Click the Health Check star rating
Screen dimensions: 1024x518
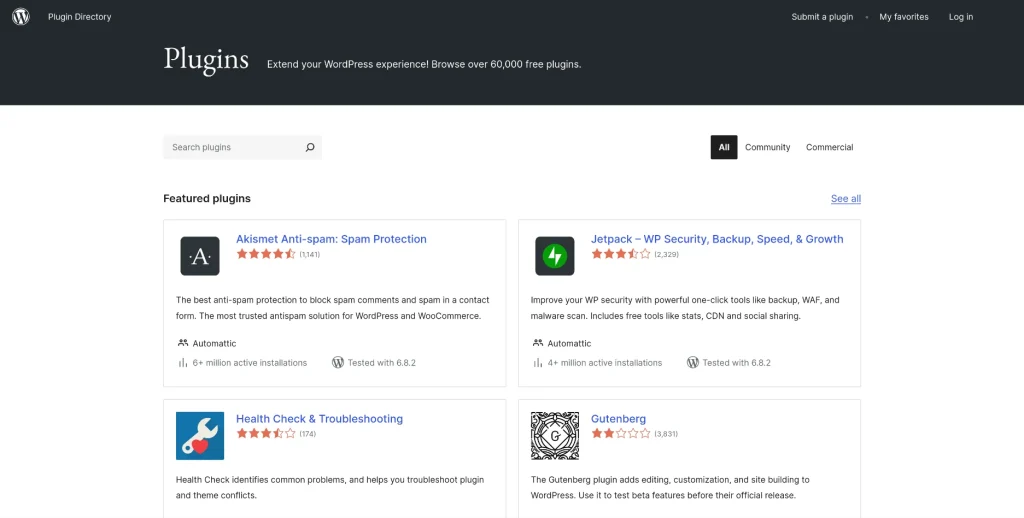(266, 433)
